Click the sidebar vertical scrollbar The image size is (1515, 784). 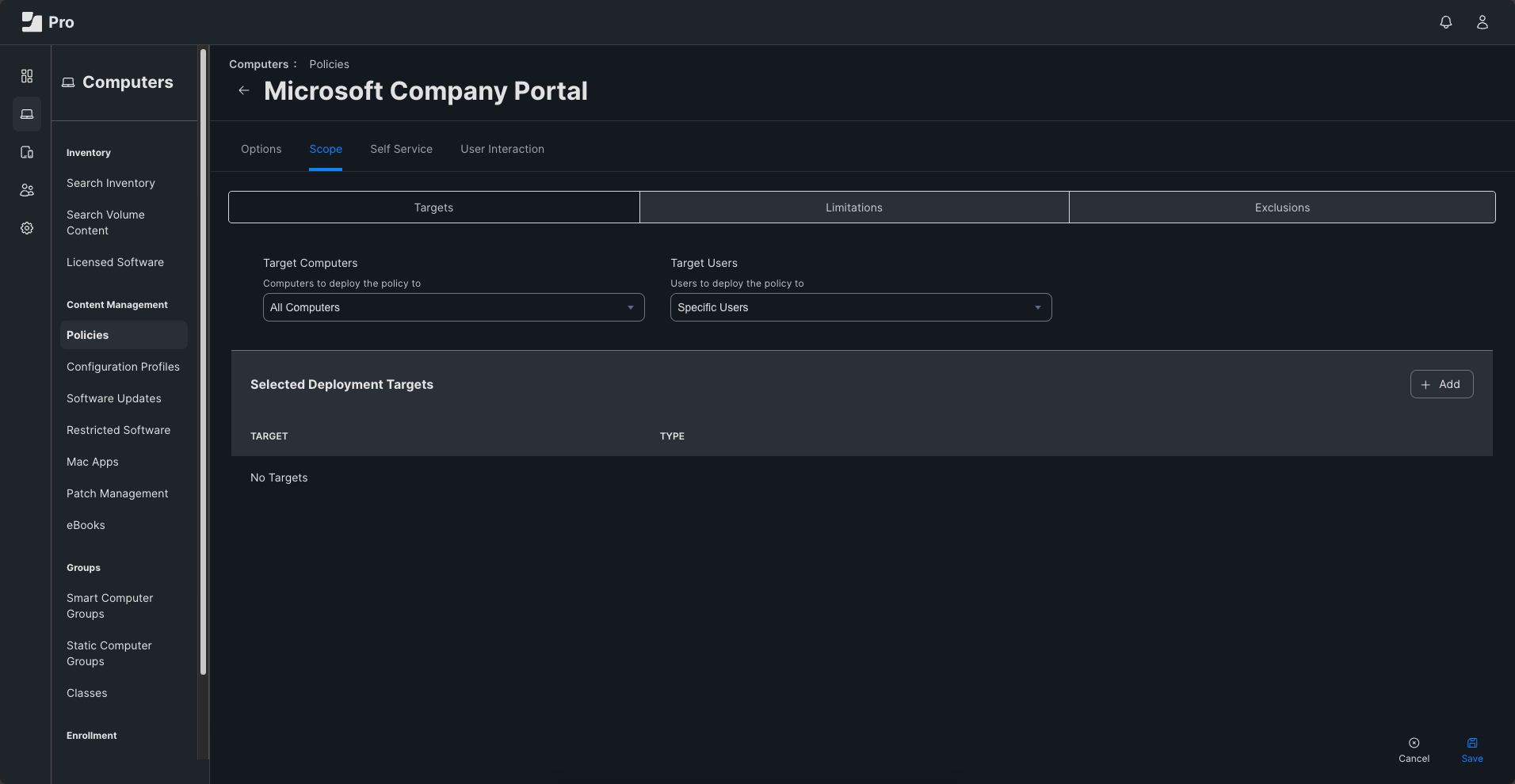204,362
